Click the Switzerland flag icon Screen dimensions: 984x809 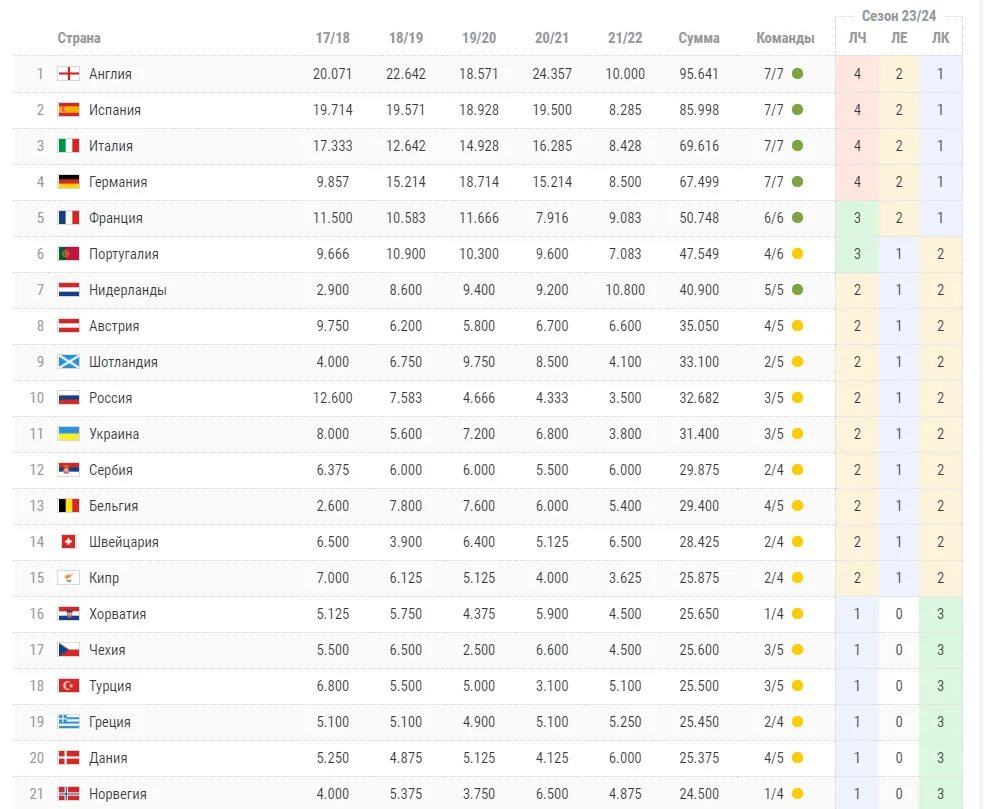[x=69, y=542]
